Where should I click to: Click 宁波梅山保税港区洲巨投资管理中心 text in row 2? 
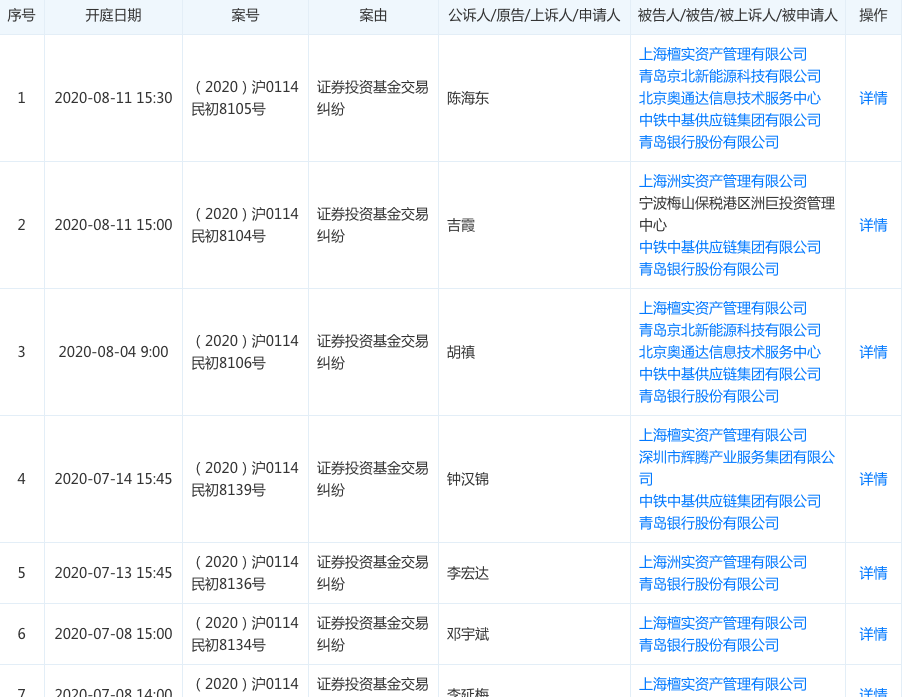coord(736,214)
